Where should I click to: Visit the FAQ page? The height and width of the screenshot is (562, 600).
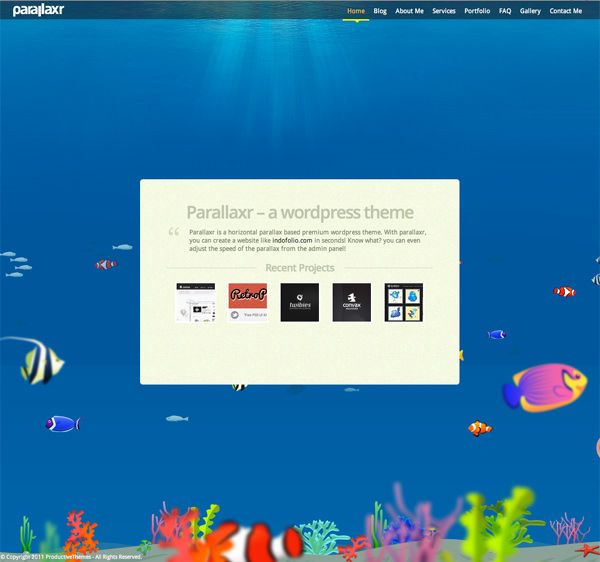point(505,11)
